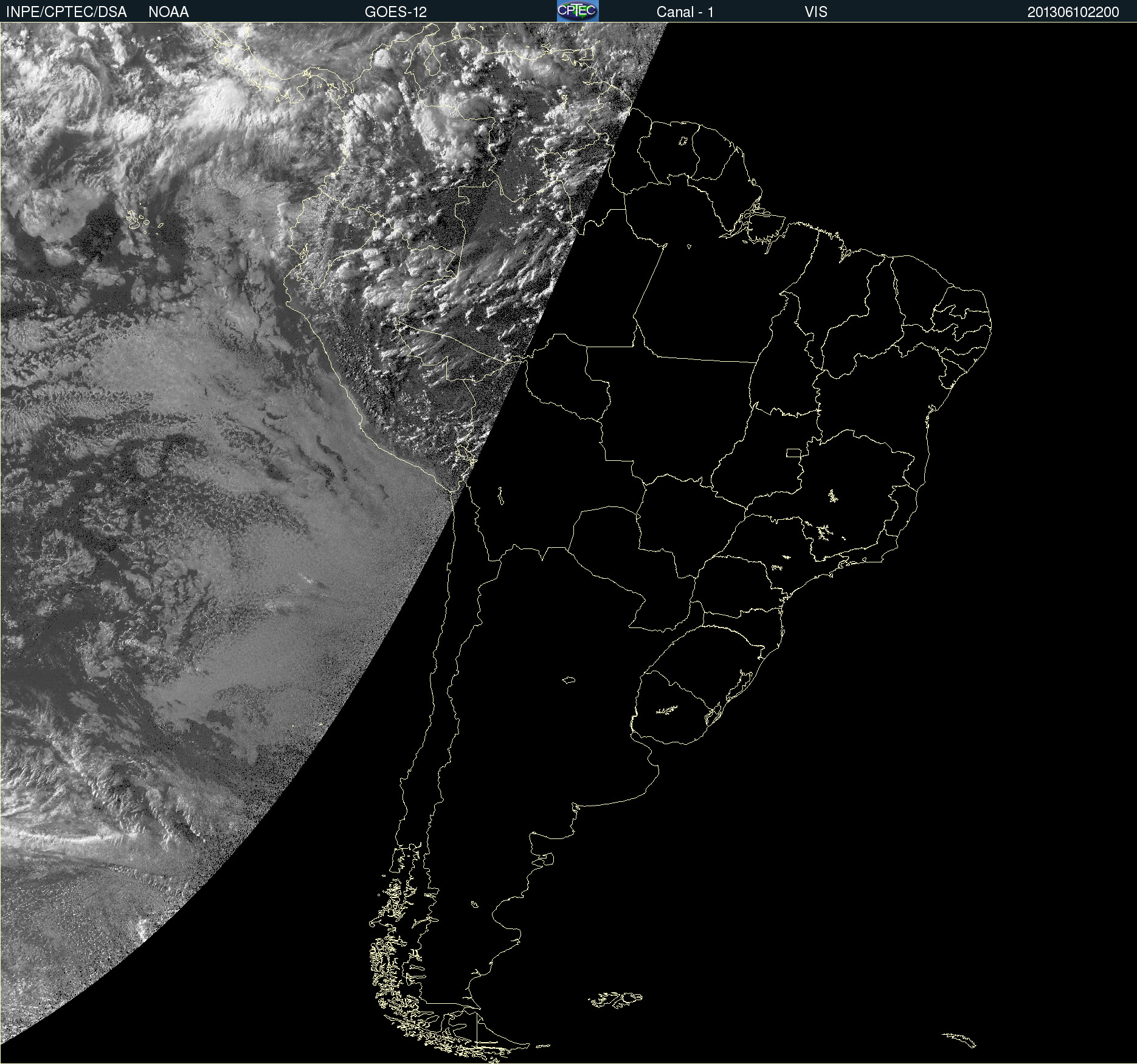Click the 201306102200 timestamp
The width and height of the screenshot is (1137, 1064).
coord(1073,12)
